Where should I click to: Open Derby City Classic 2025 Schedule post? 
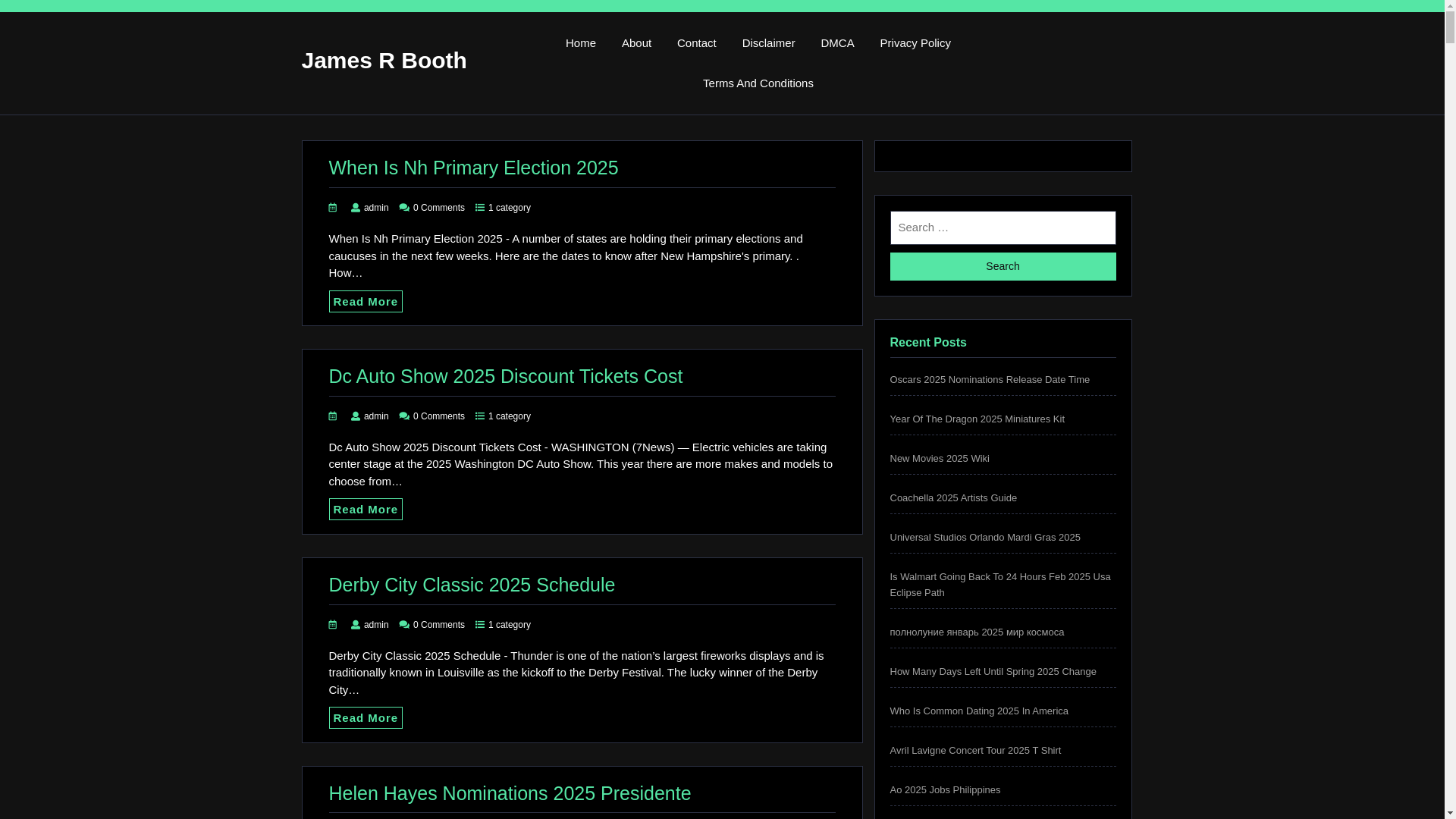(x=472, y=585)
